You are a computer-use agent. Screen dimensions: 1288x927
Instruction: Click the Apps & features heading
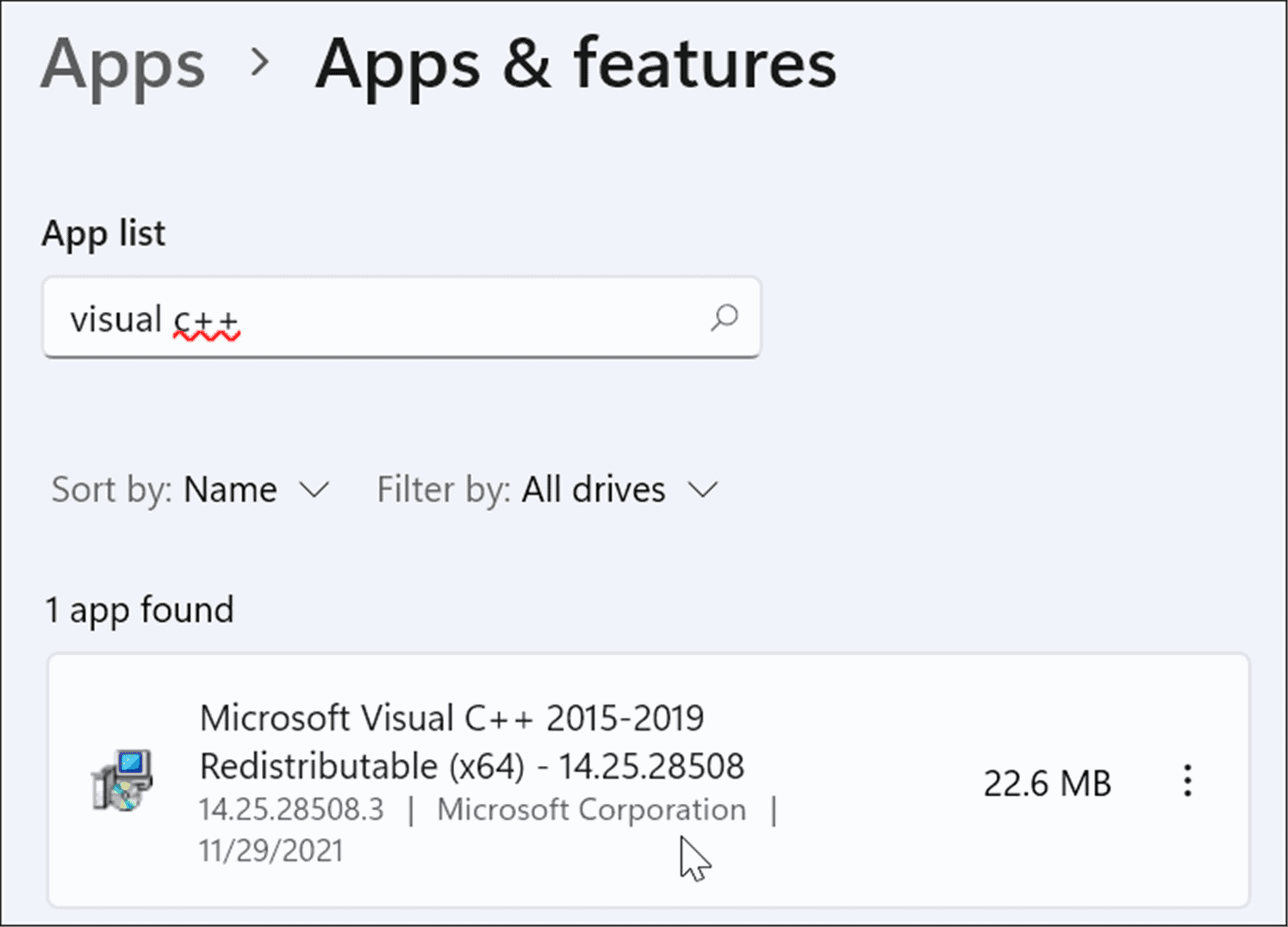click(576, 65)
